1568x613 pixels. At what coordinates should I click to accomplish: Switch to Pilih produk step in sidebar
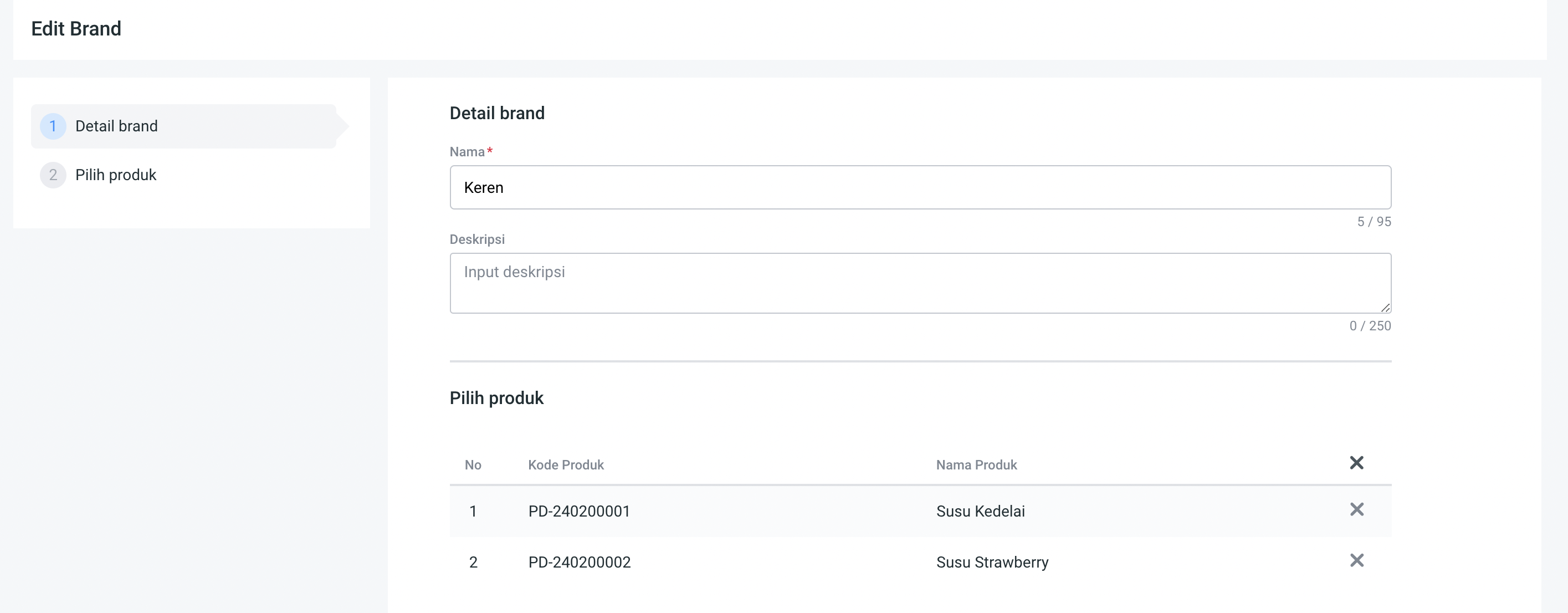pos(116,175)
